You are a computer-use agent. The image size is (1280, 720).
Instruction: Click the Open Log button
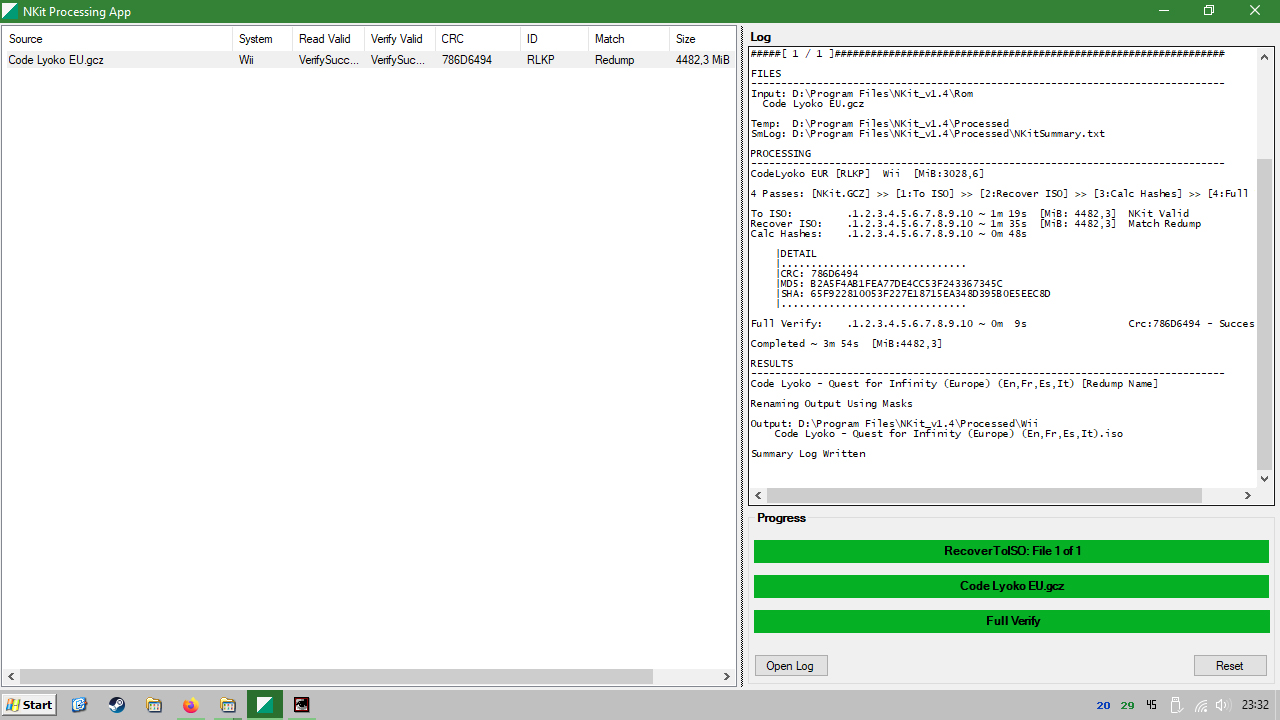(x=791, y=666)
